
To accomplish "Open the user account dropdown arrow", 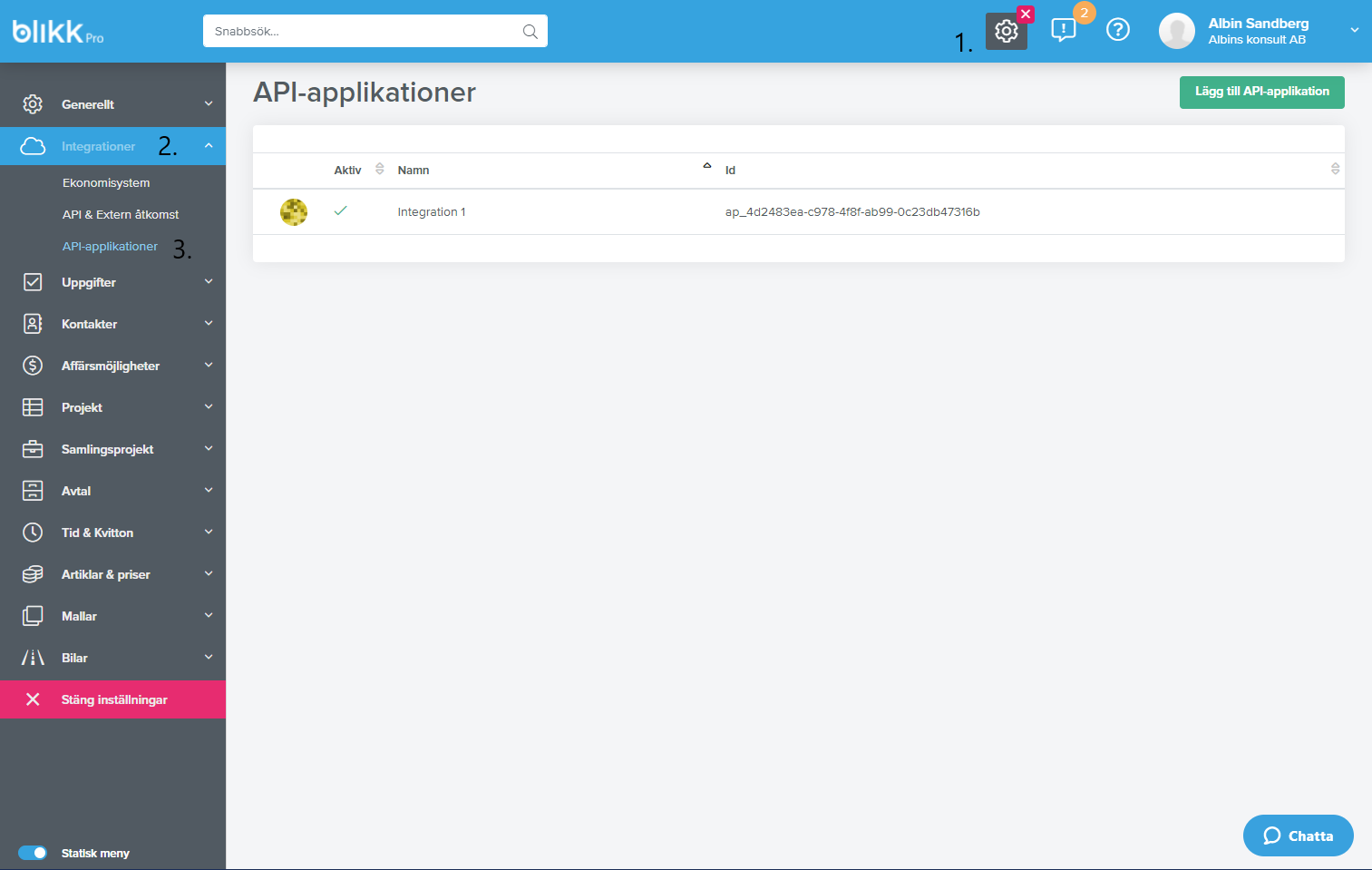I will [x=1355, y=30].
